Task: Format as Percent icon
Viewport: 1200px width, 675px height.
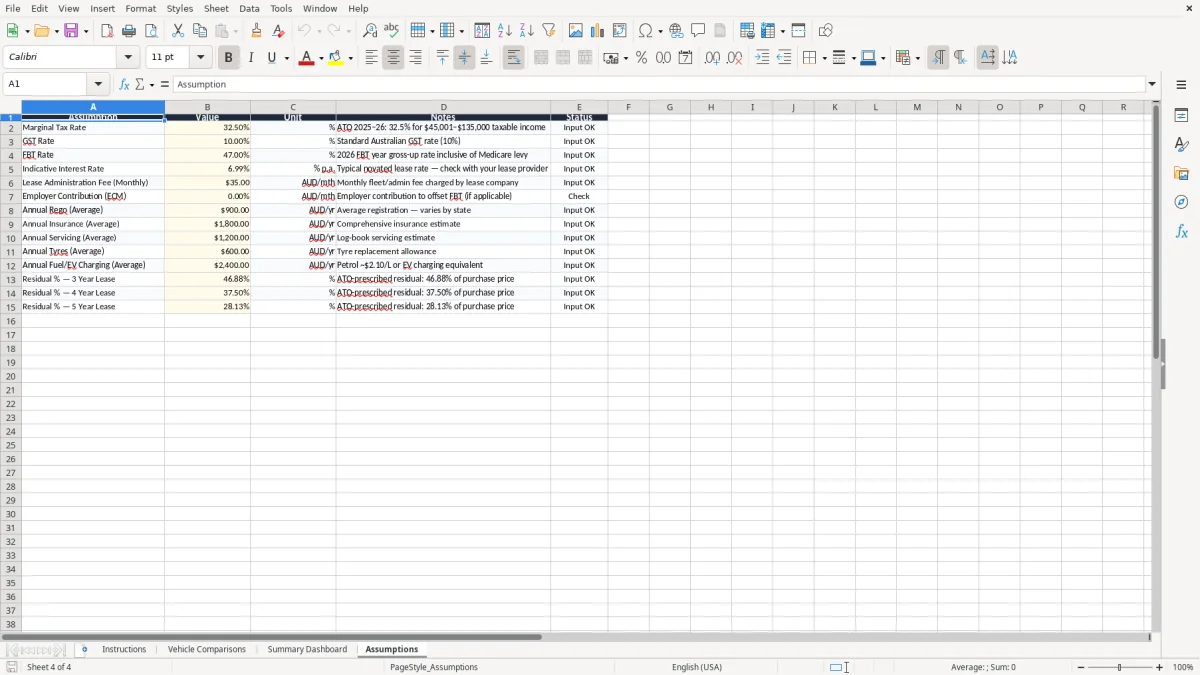Action: click(641, 58)
